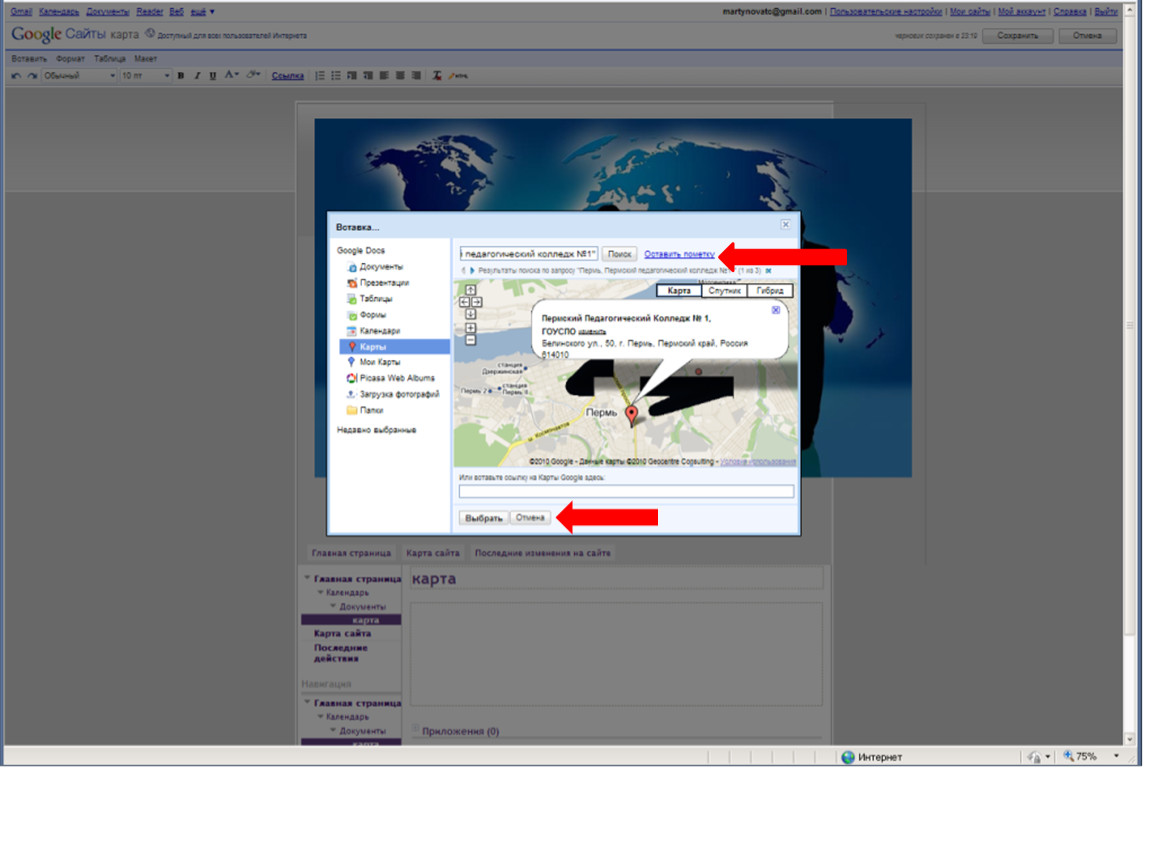
Task: Zoom out on the map
Action: 471,340
